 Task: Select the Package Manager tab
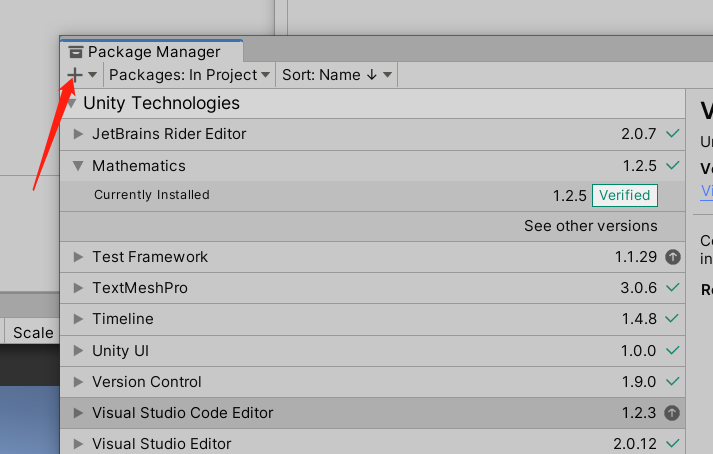(x=153, y=52)
